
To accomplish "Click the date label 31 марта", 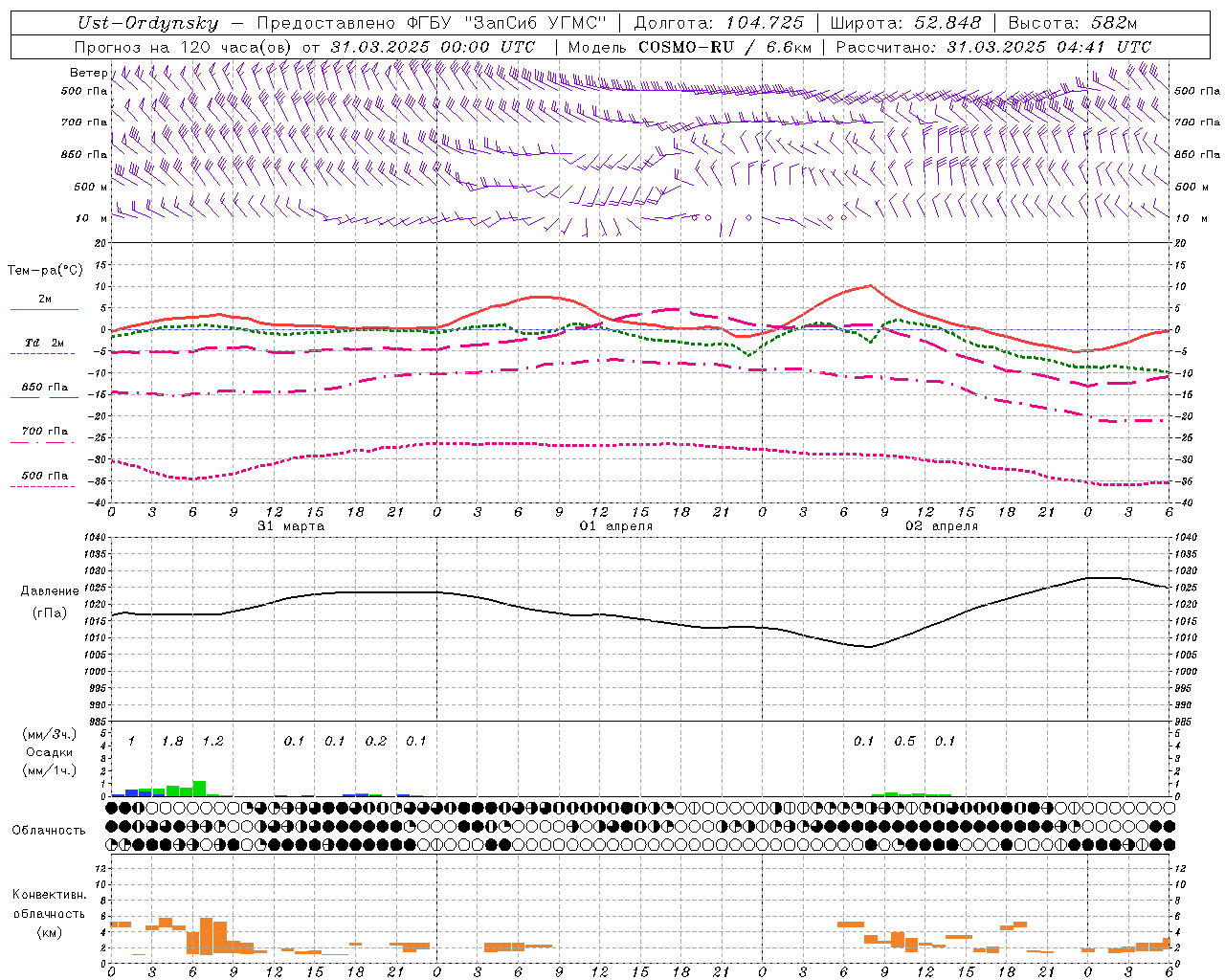I will 291,526.
